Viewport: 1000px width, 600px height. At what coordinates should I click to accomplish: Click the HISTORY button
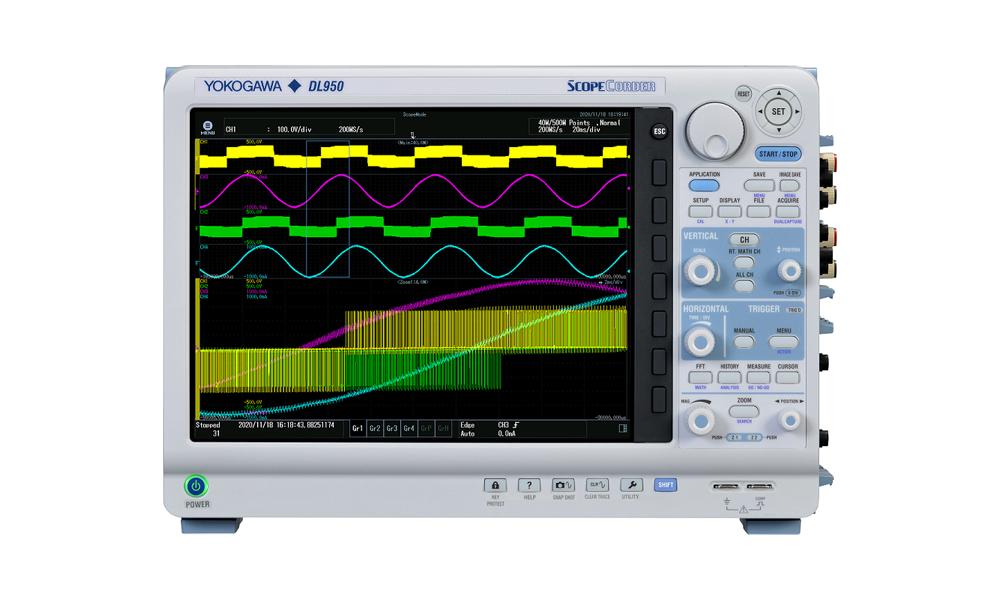point(729,377)
